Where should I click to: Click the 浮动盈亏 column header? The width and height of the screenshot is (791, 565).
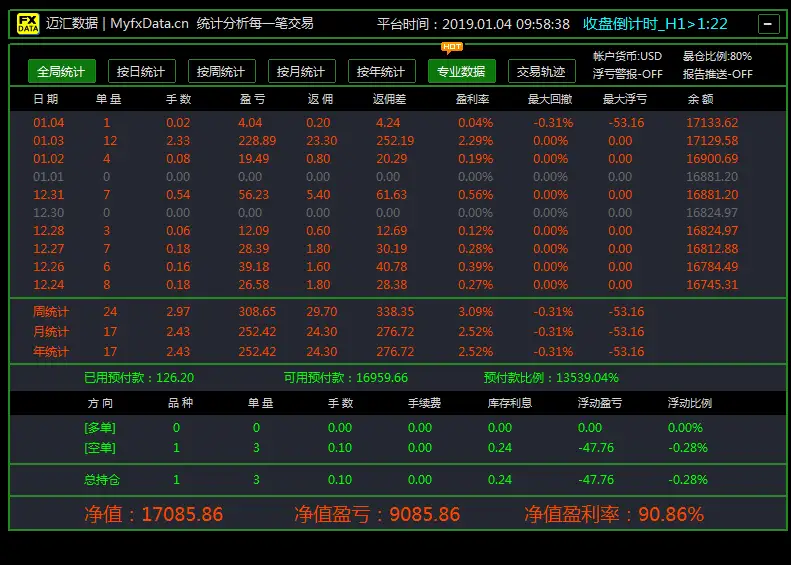(600, 403)
